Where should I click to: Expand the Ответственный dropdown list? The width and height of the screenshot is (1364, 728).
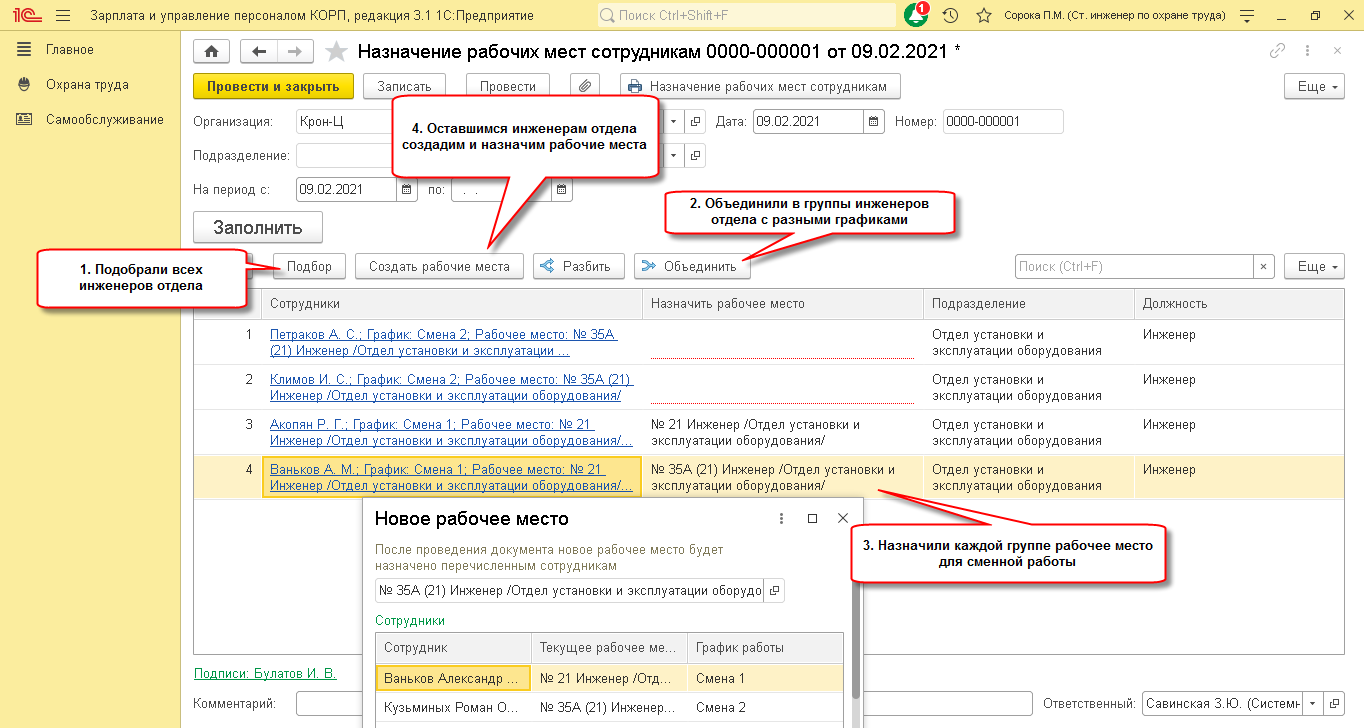click(x=1312, y=703)
